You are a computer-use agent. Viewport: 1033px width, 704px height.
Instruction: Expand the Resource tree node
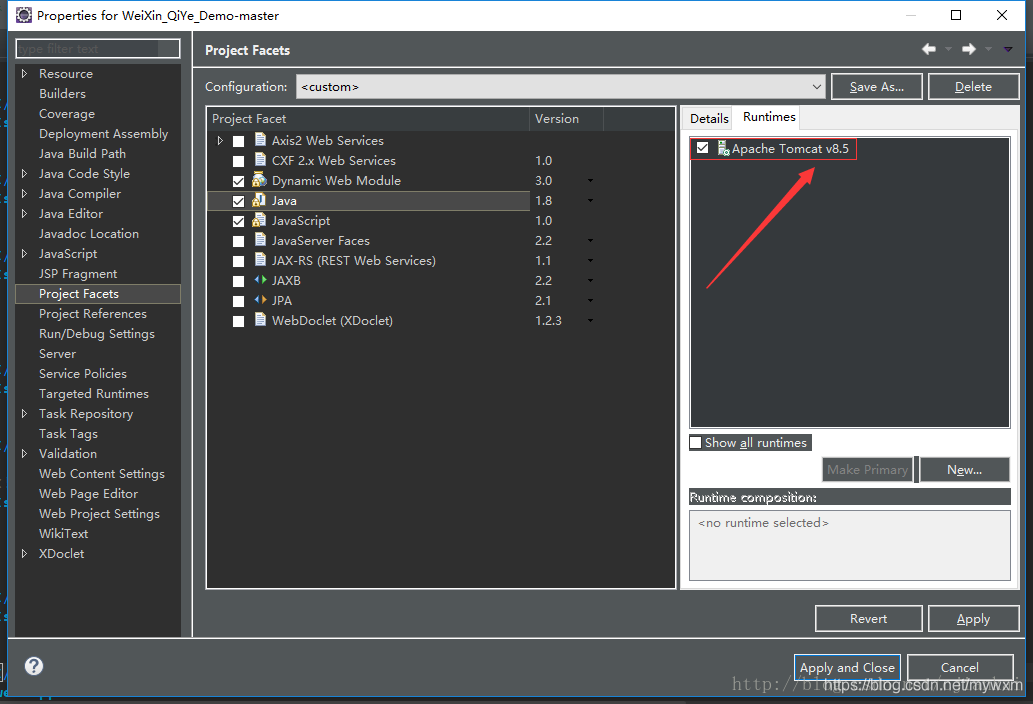point(24,73)
